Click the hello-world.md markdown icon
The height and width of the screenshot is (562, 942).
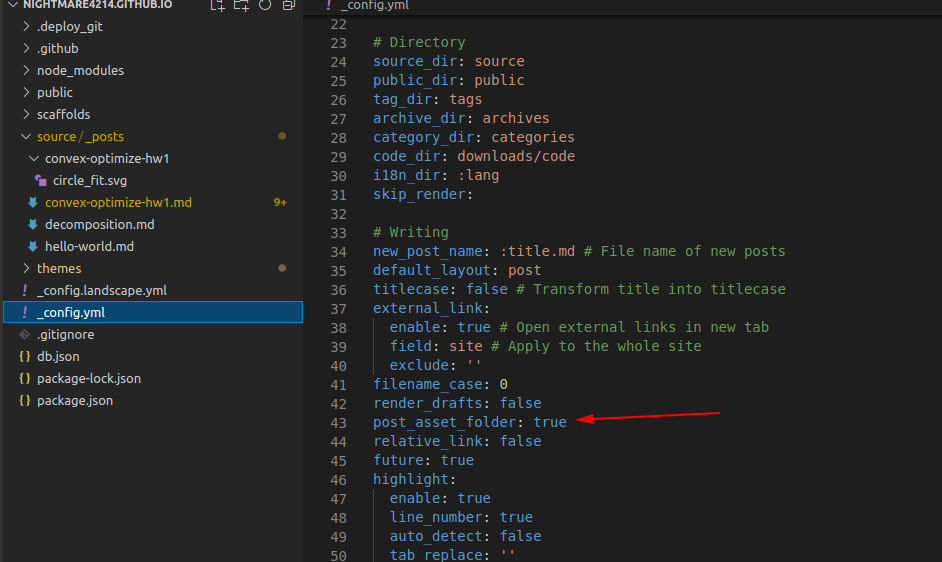(33, 246)
